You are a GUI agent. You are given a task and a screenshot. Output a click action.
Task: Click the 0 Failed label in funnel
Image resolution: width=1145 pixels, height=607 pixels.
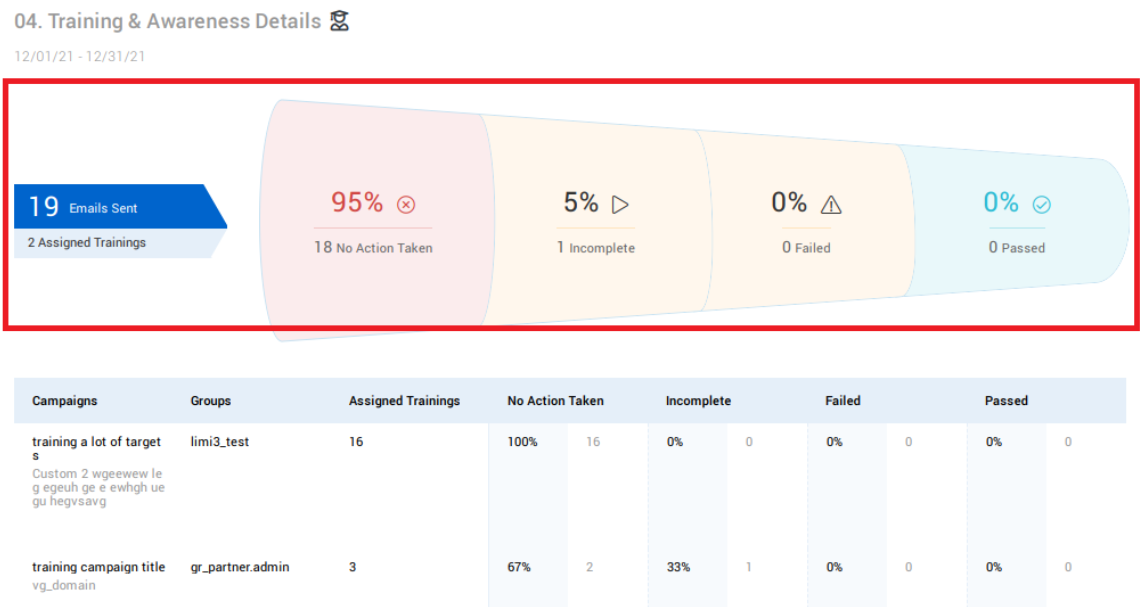[x=806, y=248]
